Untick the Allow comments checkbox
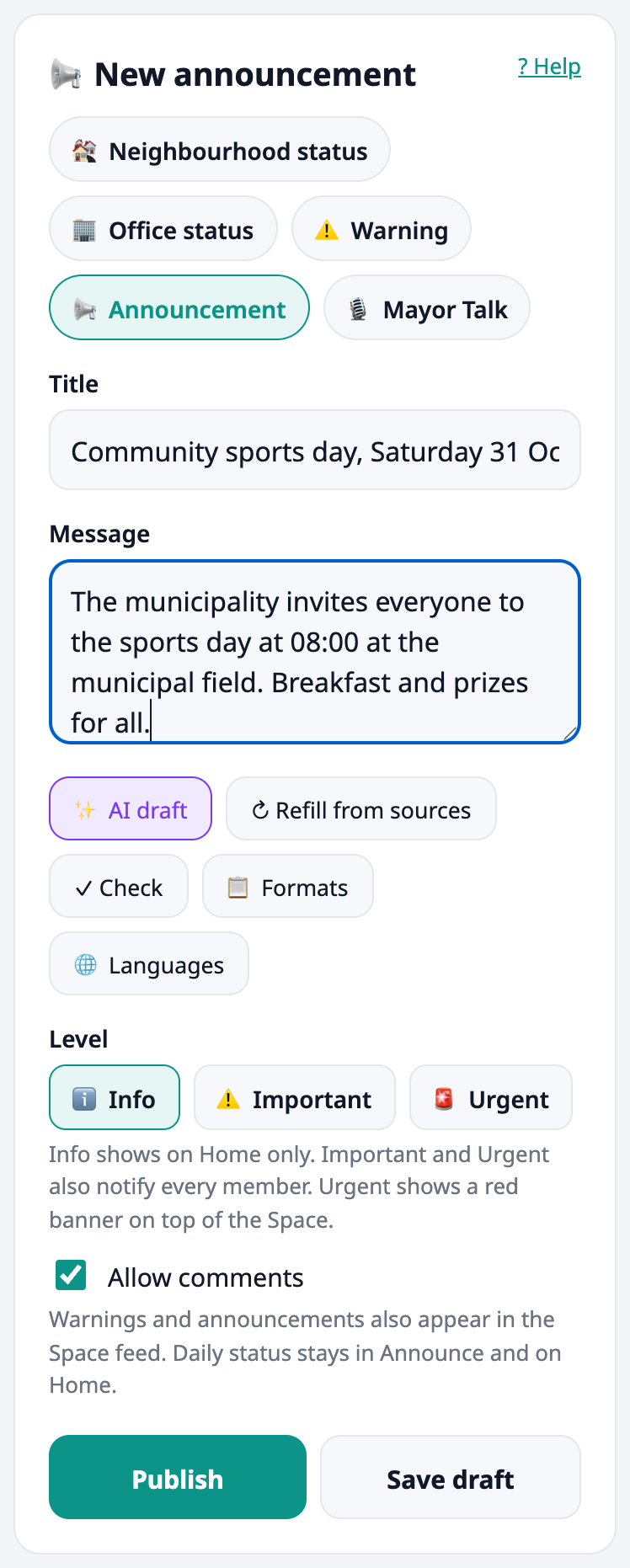Viewport: 630px width, 1568px height. coord(71,1276)
